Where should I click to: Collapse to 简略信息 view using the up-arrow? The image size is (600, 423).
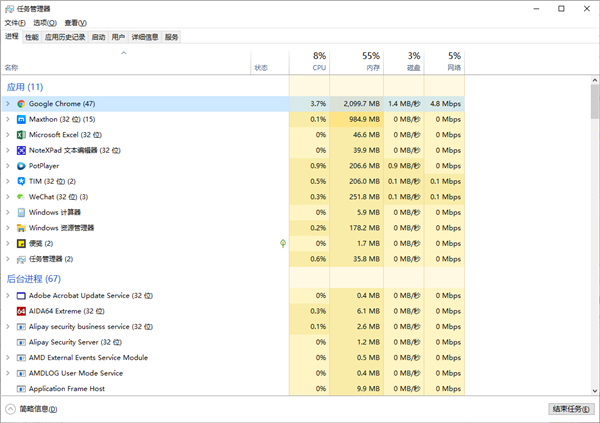(x=10, y=409)
